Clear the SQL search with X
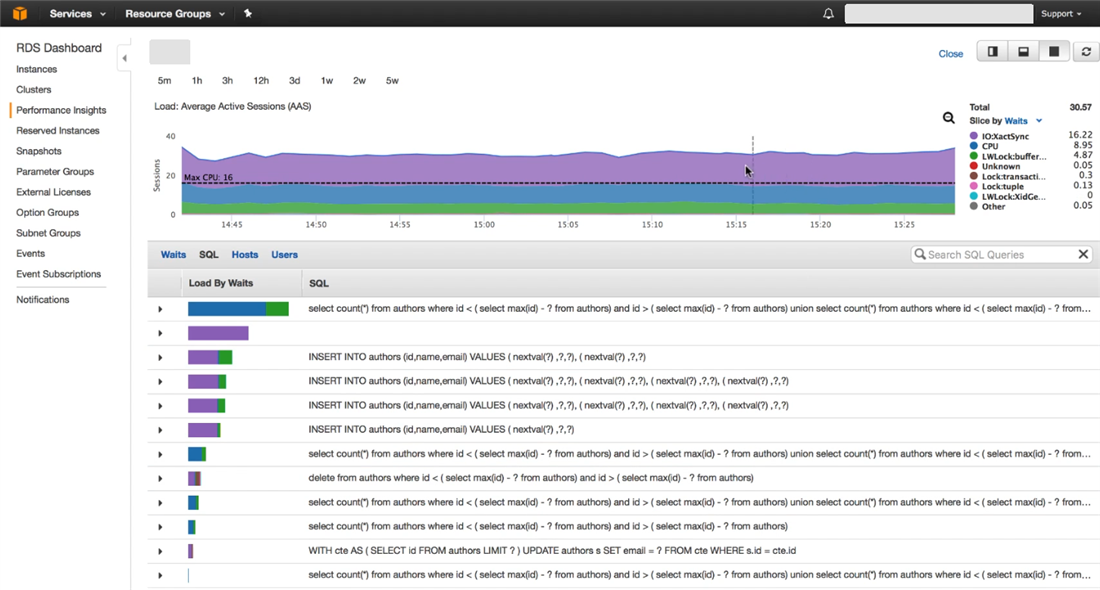 tap(1083, 254)
